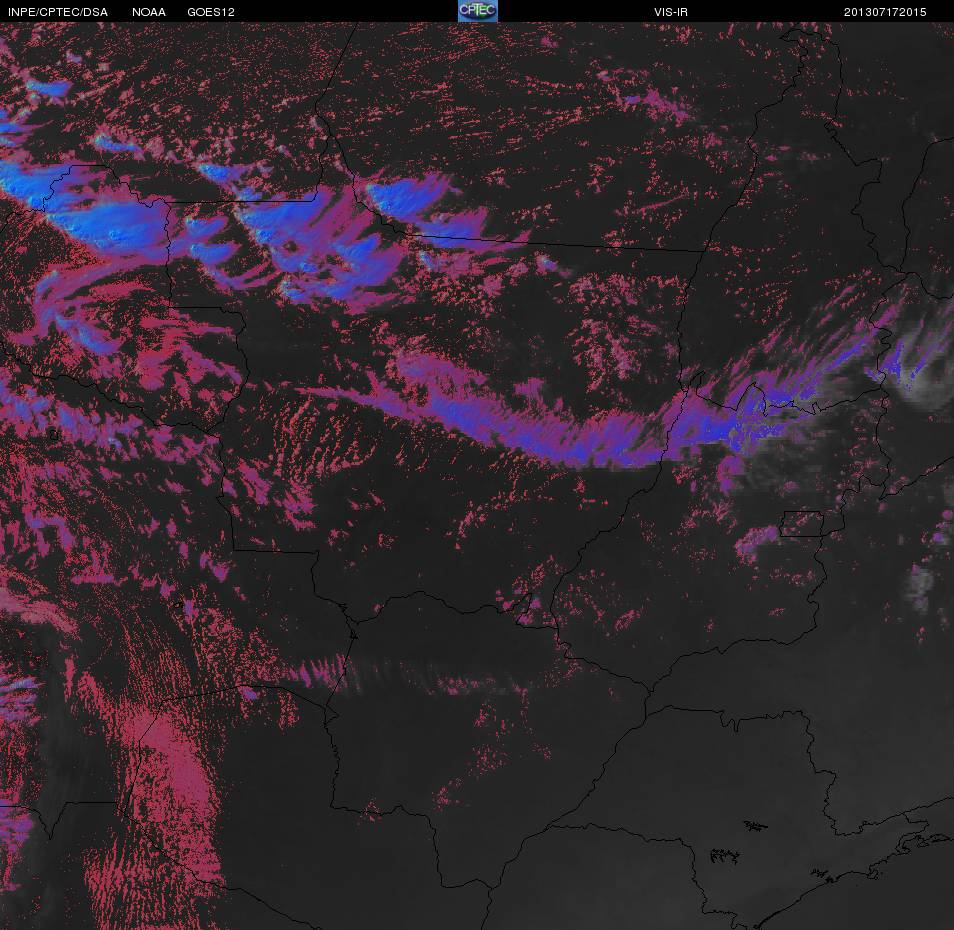Viewport: 954px width, 930px height.
Task: Click the VIS-IR channel label
Action: (670, 12)
